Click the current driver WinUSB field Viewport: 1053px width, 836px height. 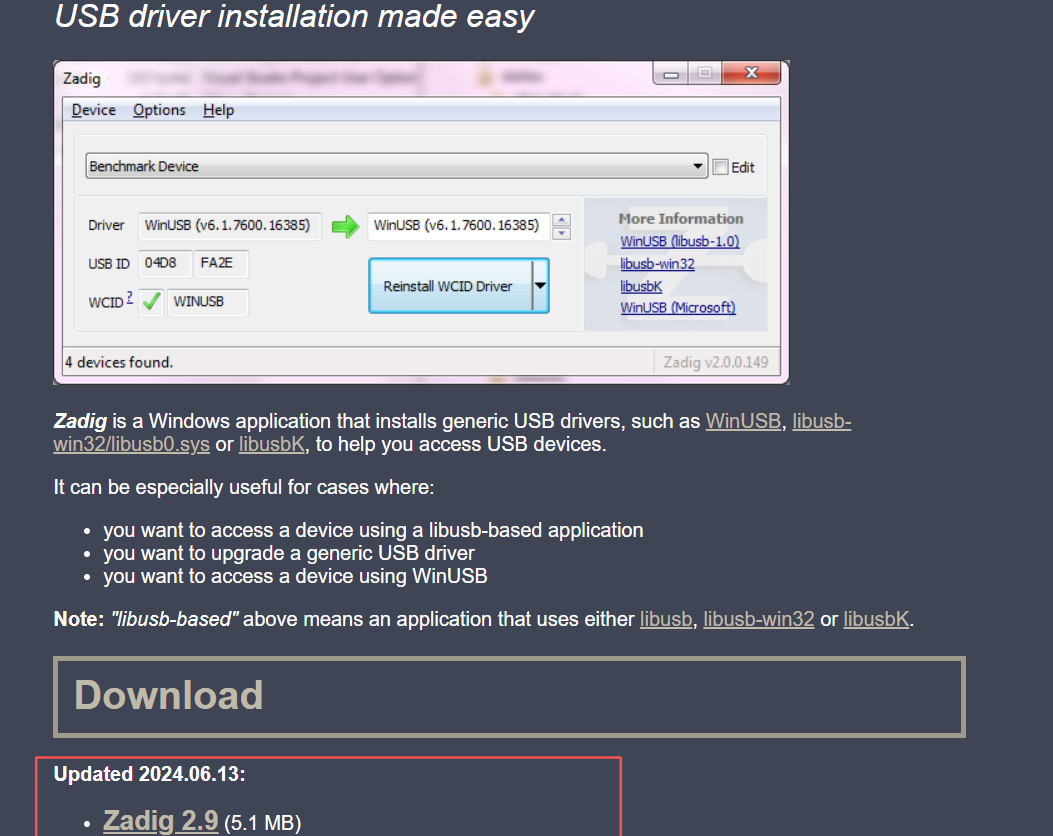click(x=229, y=226)
